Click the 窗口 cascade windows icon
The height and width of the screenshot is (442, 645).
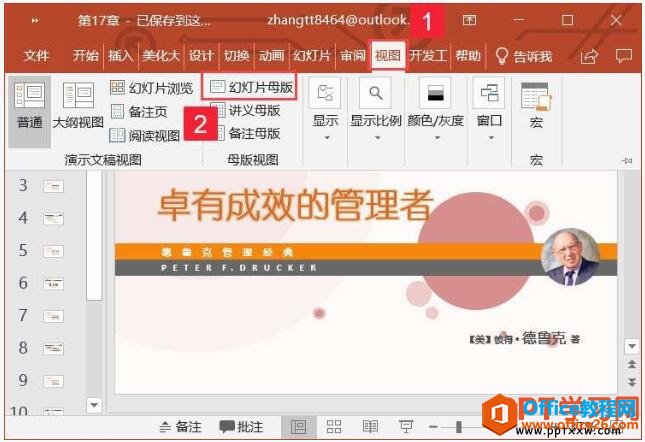click(x=490, y=93)
